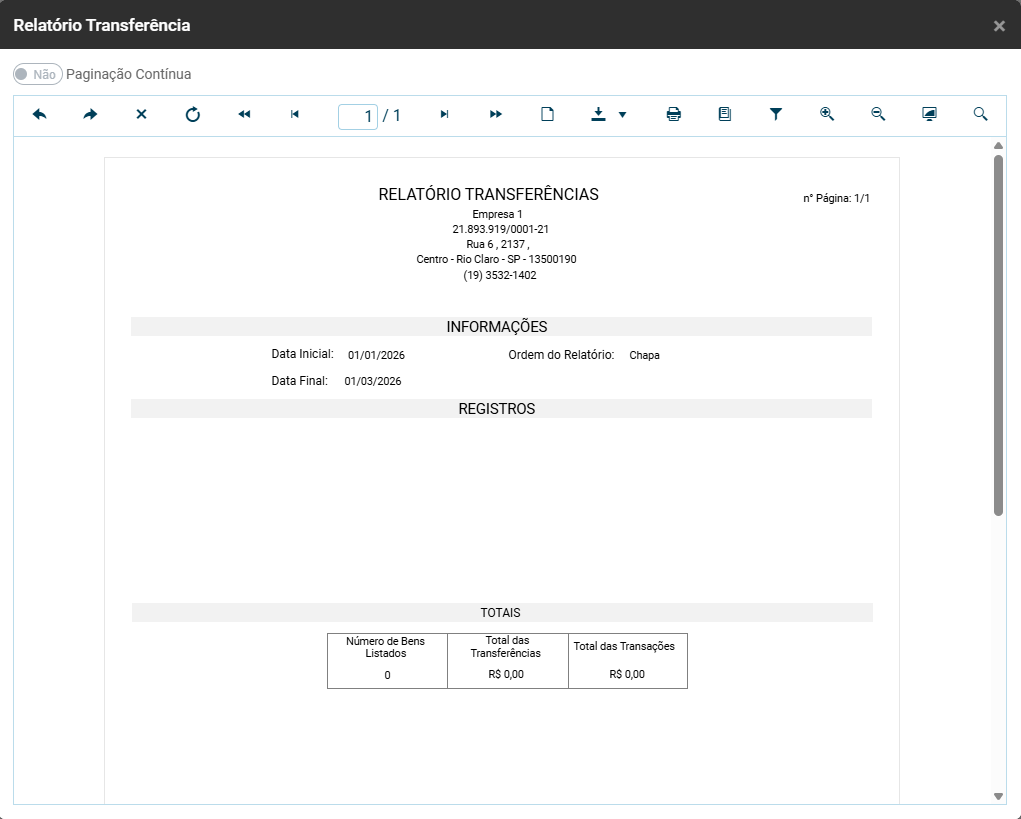The width and height of the screenshot is (1021, 819).
Task: Click the nº Página: 1/1 label
Action: click(x=836, y=198)
